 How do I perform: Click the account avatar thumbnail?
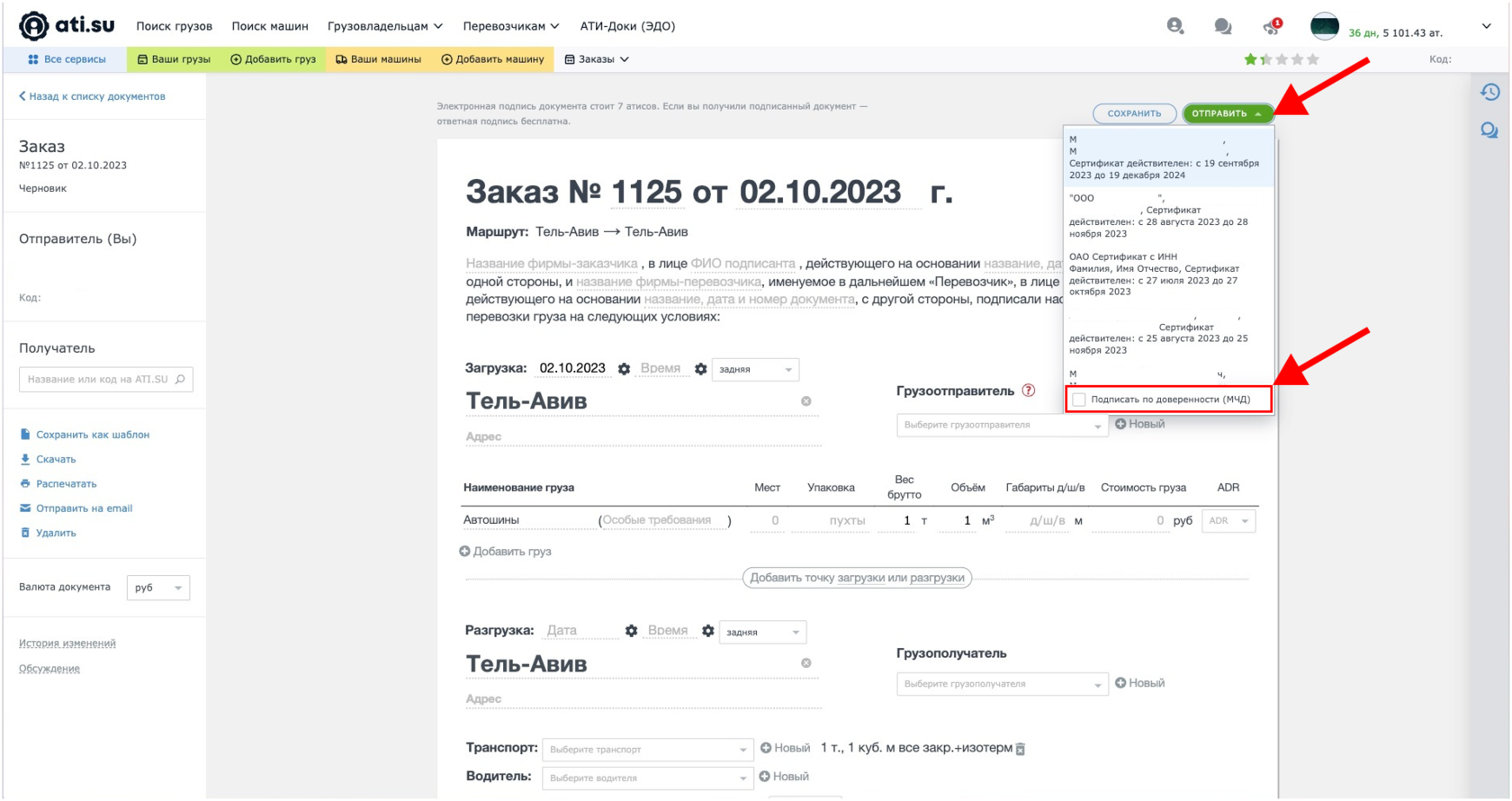[x=1324, y=26]
